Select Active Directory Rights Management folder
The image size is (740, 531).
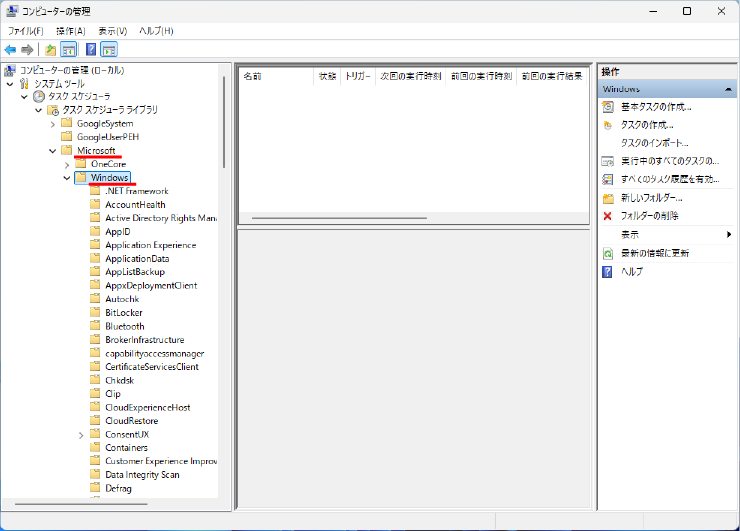pyautogui.click(x=161, y=218)
